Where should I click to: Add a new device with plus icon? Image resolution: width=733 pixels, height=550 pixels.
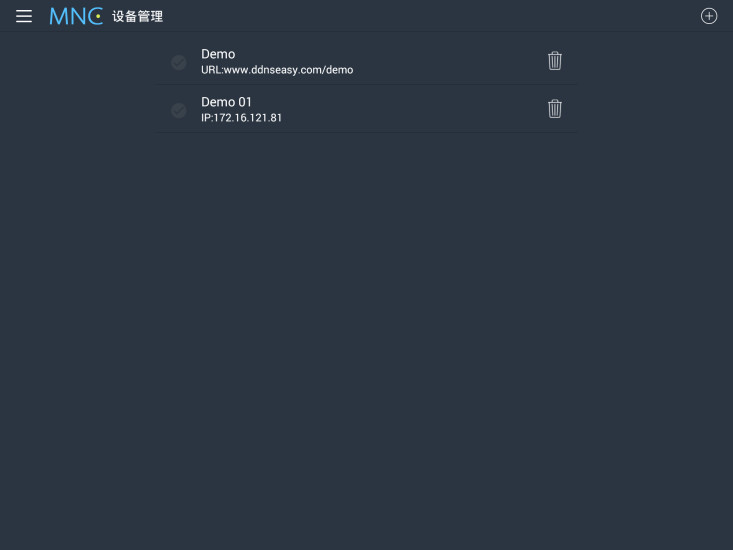pos(709,16)
